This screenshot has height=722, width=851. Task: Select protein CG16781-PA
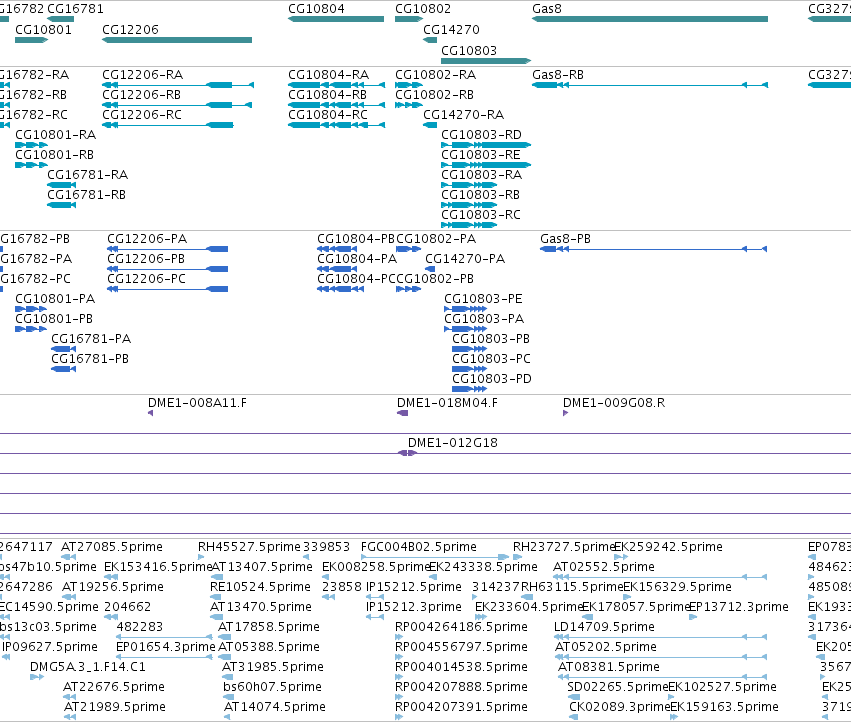(x=63, y=349)
